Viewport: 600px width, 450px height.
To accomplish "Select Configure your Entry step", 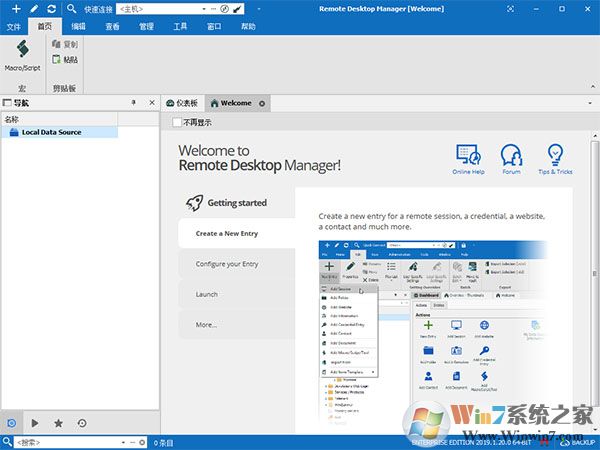I will 229,264.
